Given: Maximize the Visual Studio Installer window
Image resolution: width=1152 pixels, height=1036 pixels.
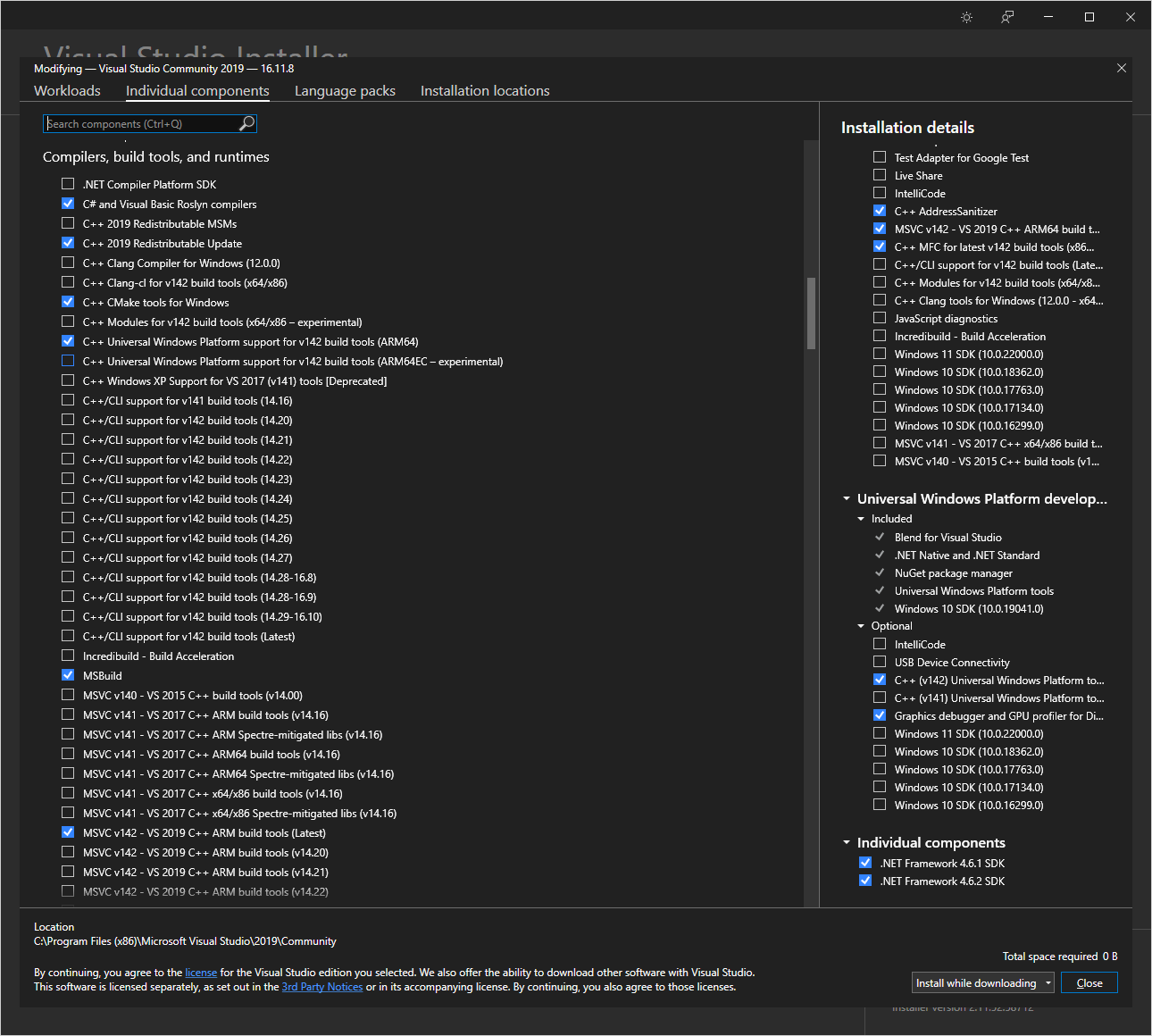Looking at the screenshot, I should pyautogui.click(x=1089, y=17).
